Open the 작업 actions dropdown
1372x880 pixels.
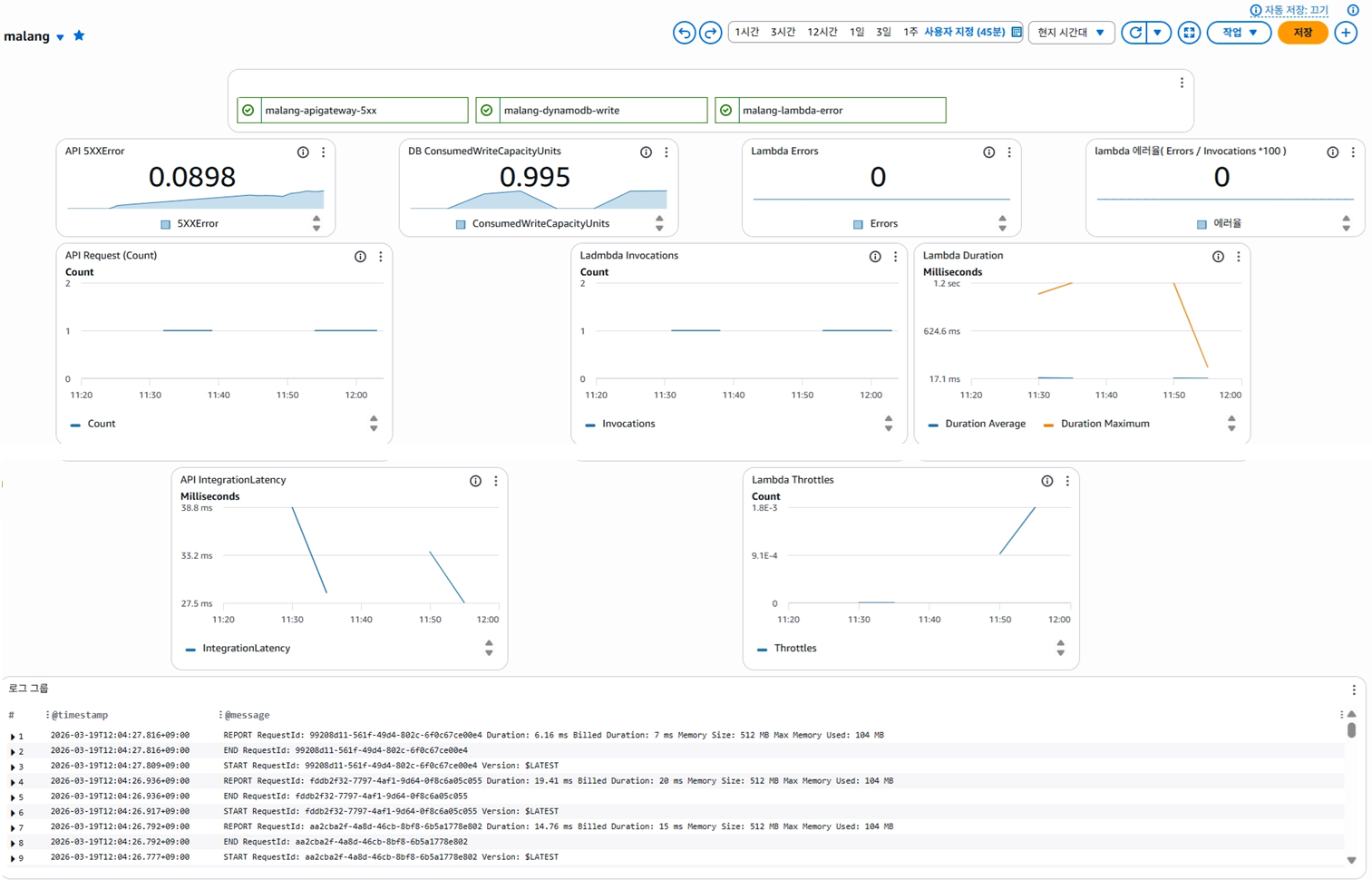pyautogui.click(x=1239, y=32)
